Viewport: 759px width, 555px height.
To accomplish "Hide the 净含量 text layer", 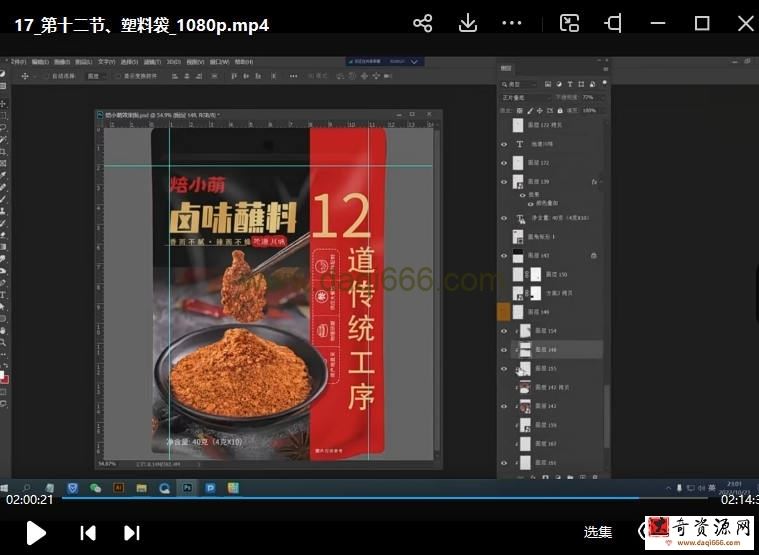I will [x=504, y=218].
